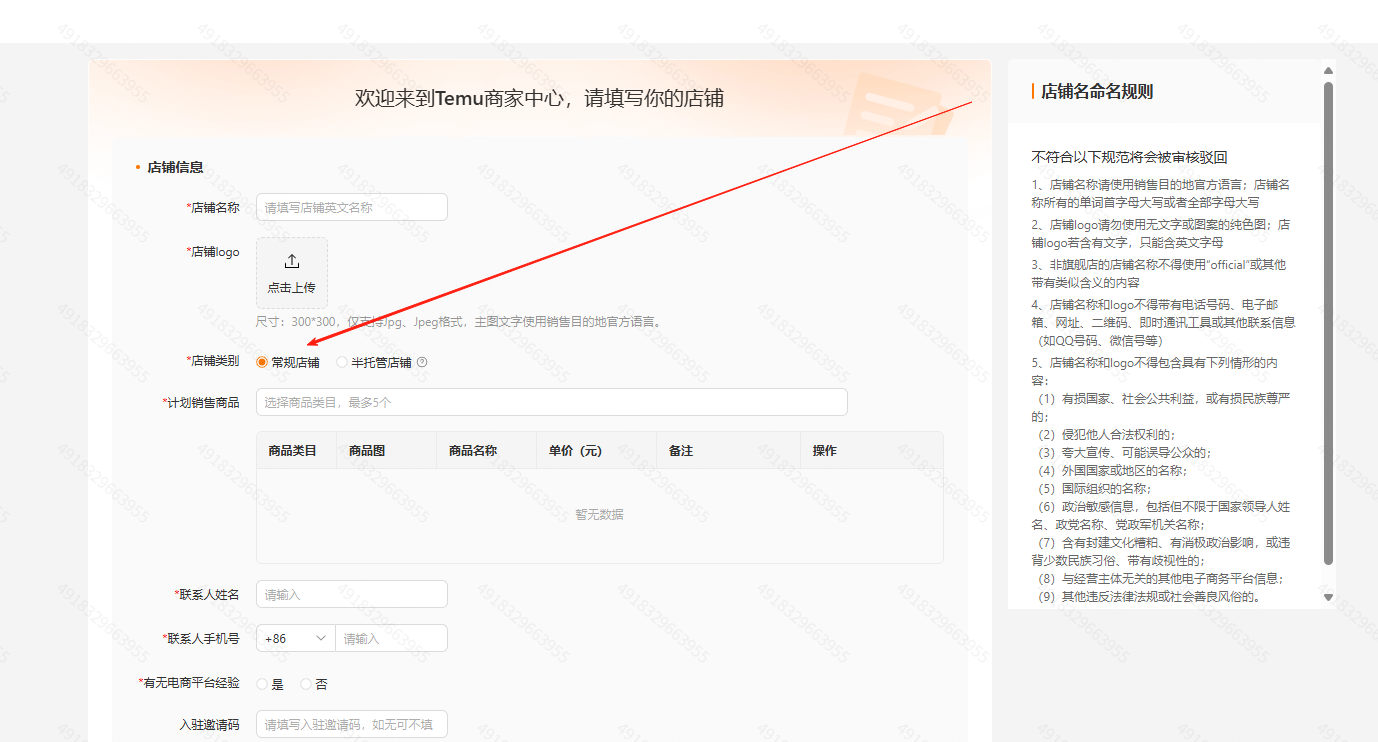The height and width of the screenshot is (742, 1378).
Task: Click the 暂无数据 empty table text
Action: point(599,514)
